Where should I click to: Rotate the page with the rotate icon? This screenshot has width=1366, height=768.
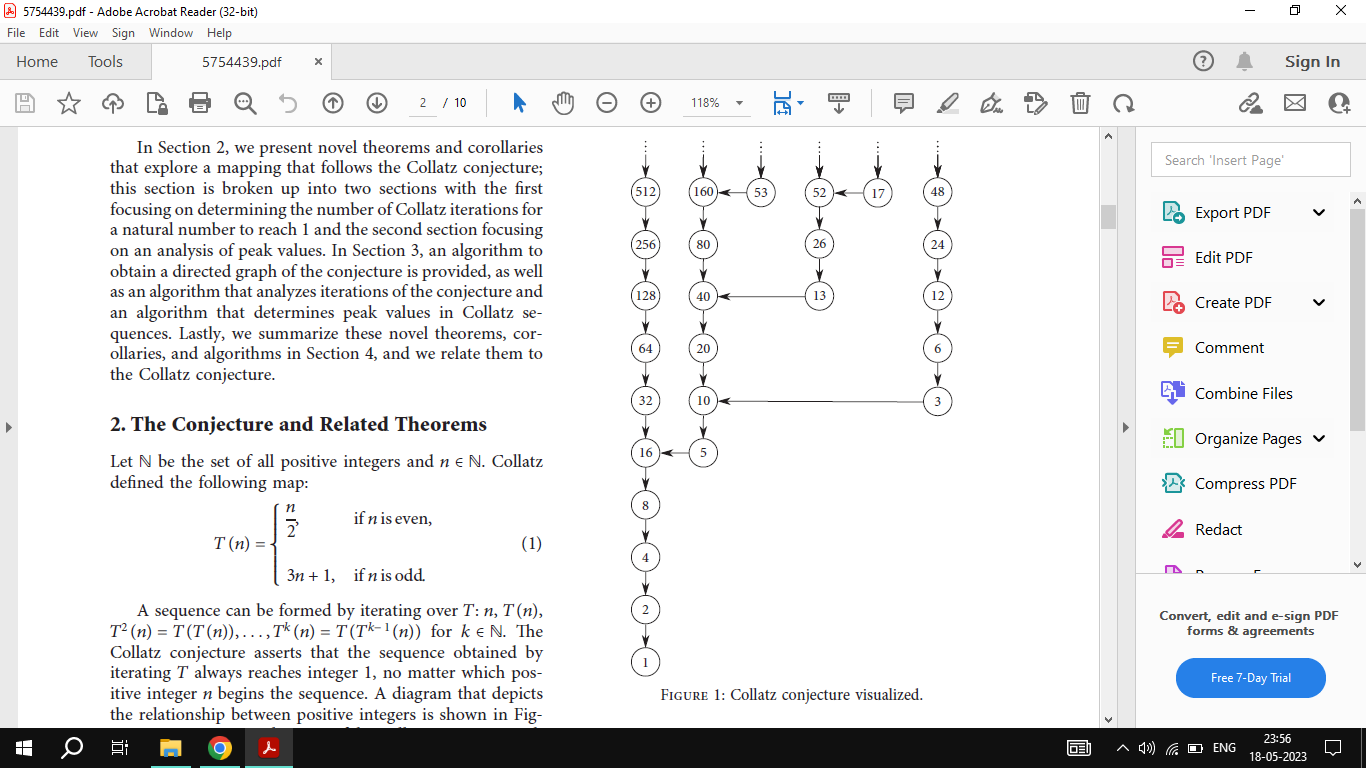tap(1124, 103)
